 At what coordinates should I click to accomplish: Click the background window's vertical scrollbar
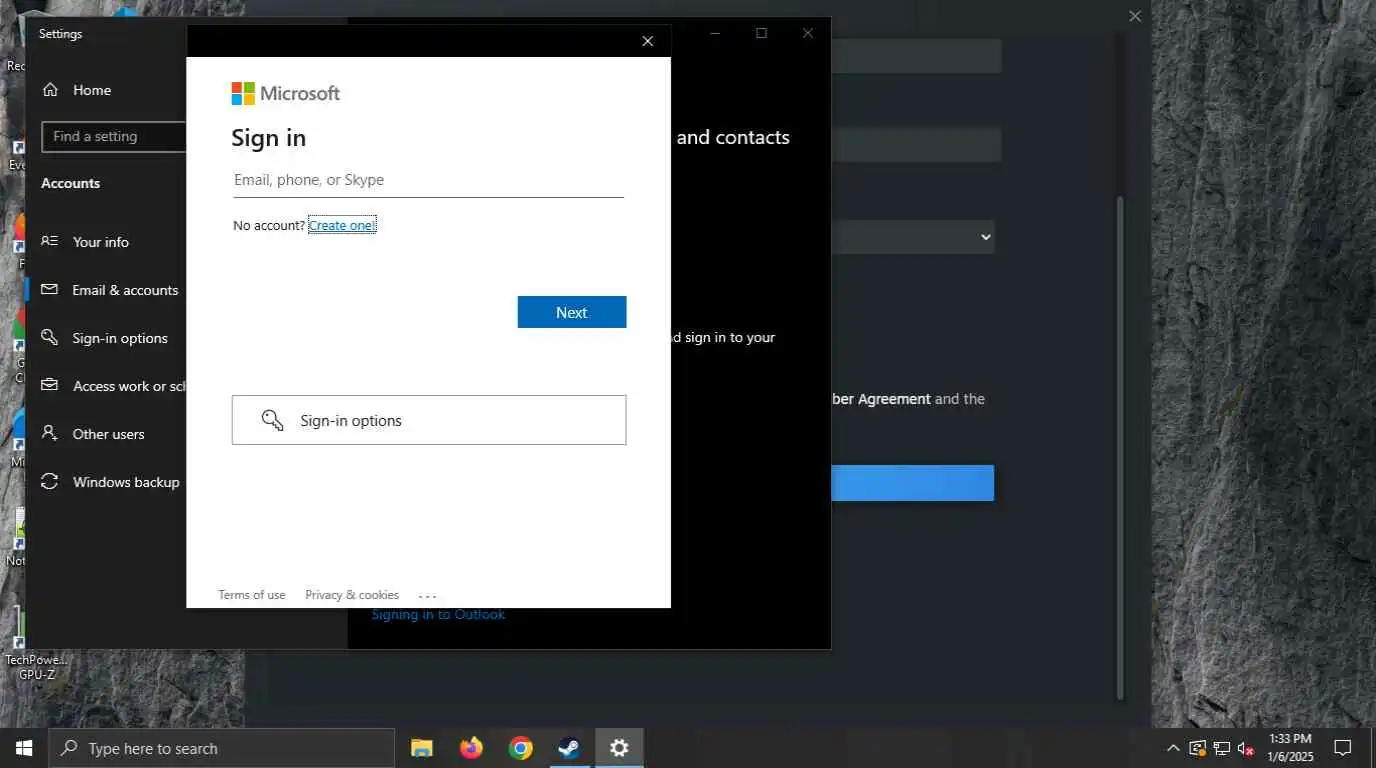click(x=1120, y=448)
